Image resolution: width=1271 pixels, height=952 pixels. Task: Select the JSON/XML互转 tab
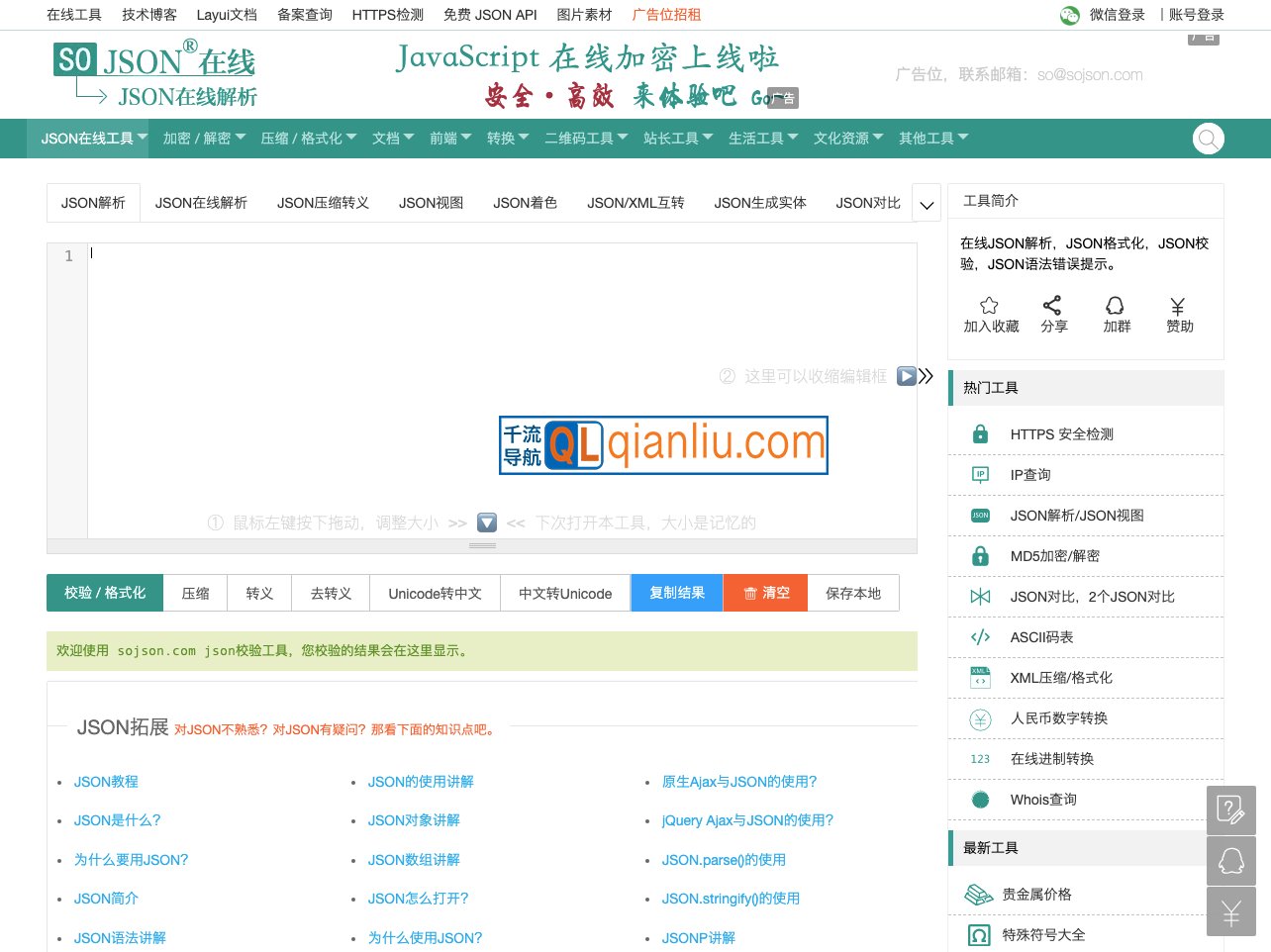pos(636,203)
